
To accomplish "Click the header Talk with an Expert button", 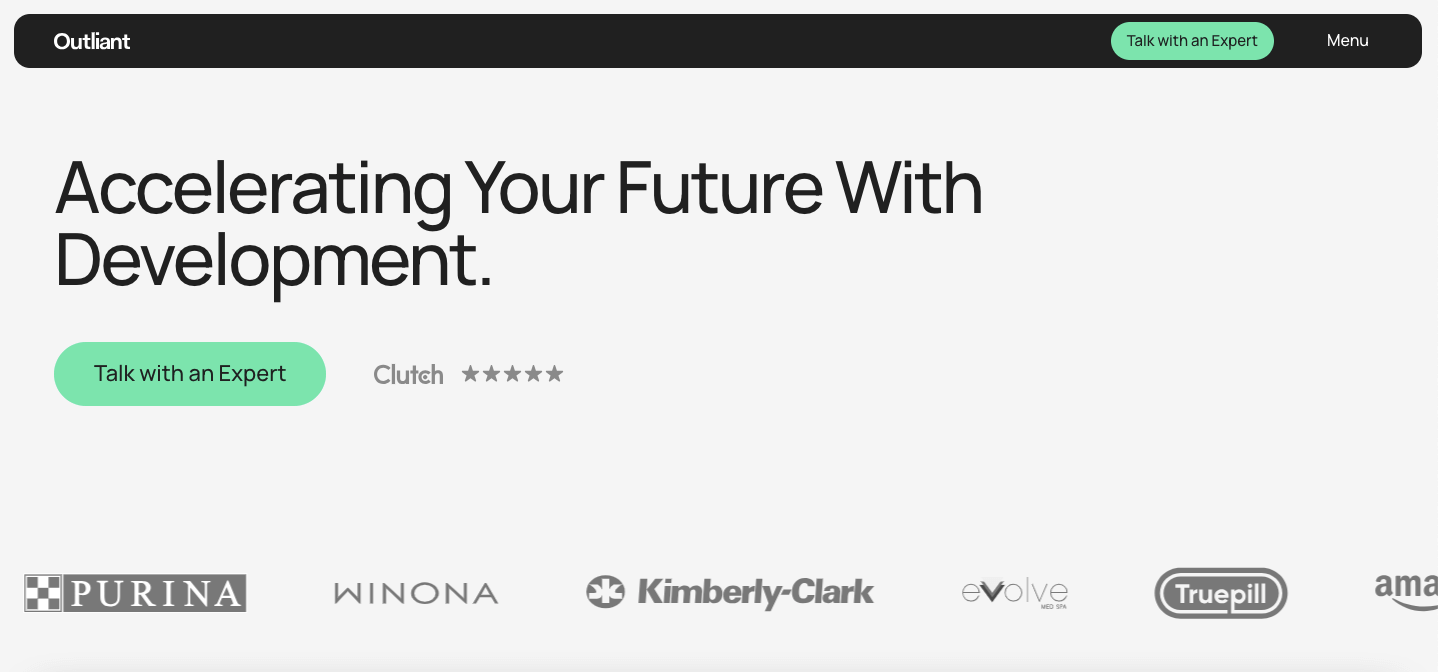I will [1192, 41].
